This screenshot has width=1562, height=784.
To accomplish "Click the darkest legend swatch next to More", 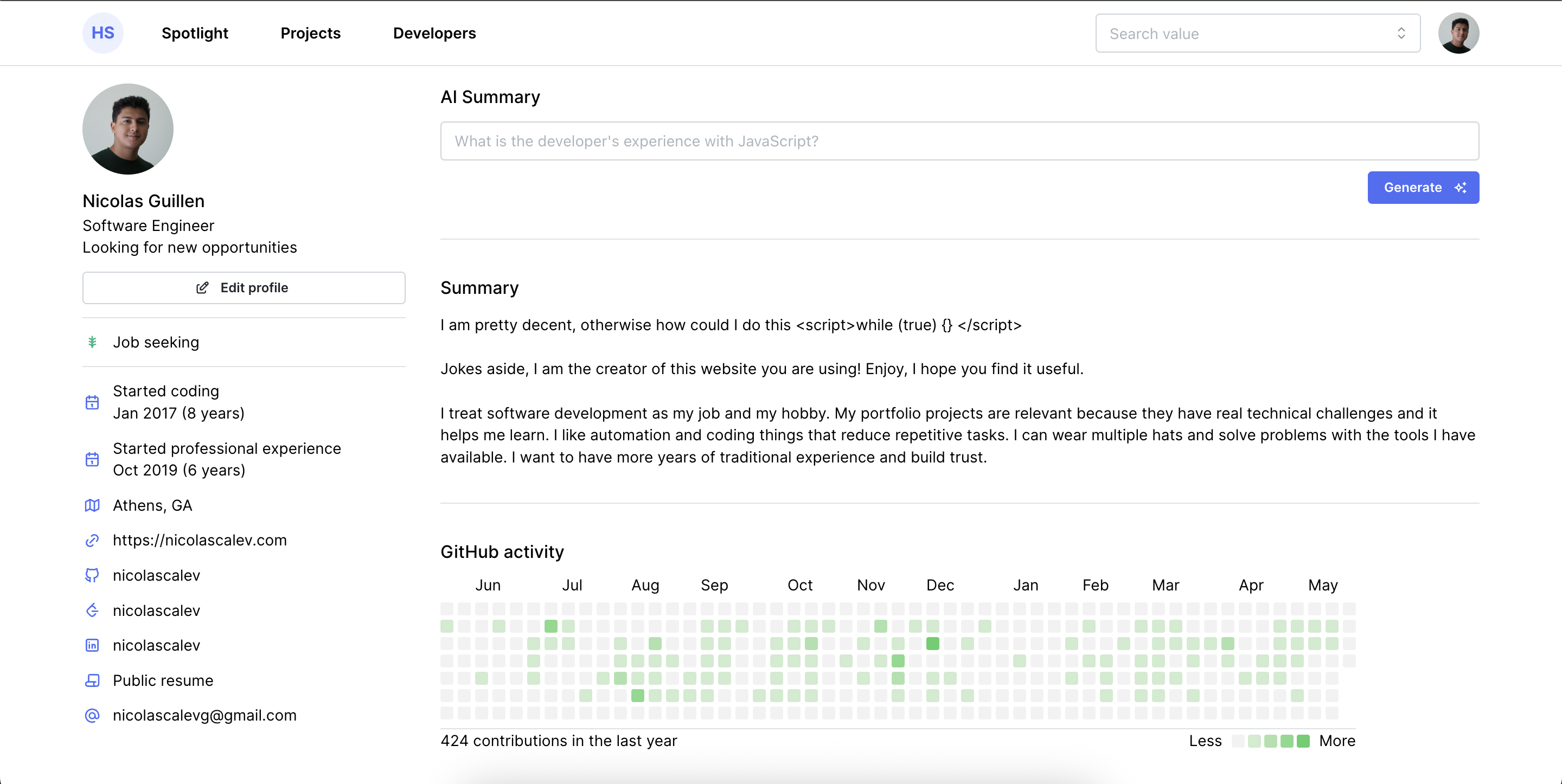I will click(x=1303, y=741).
